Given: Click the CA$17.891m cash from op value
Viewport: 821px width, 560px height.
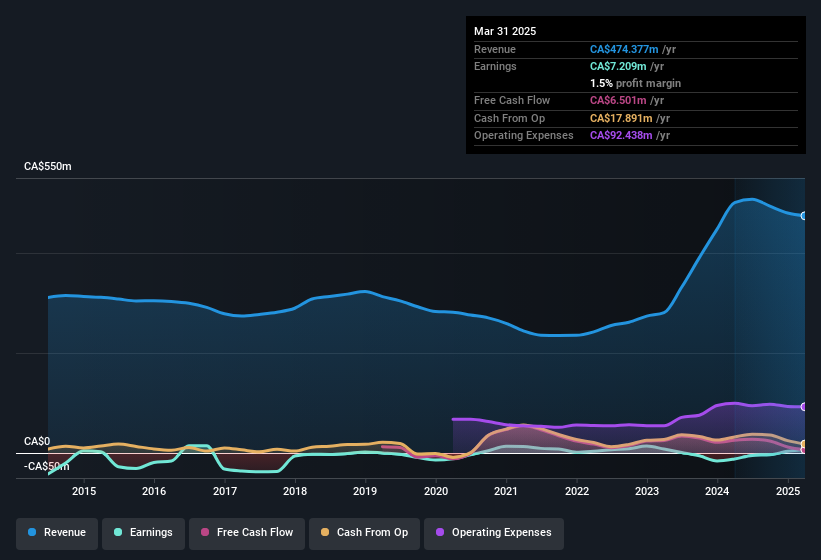Looking at the screenshot, I should pyautogui.click(x=621, y=118).
